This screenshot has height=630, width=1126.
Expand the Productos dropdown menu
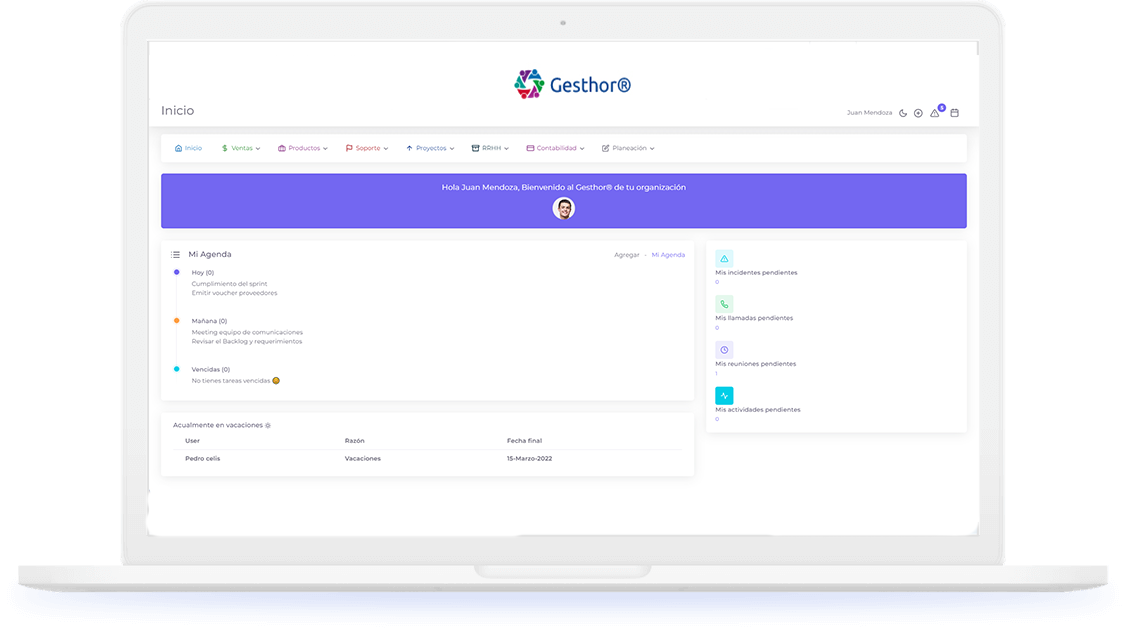[303, 148]
